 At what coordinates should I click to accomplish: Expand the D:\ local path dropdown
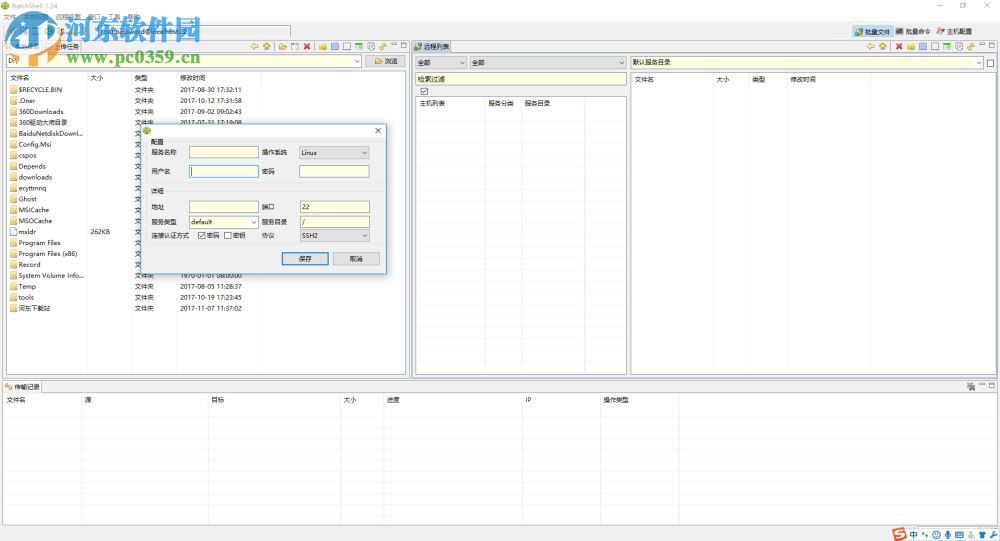[x=357, y=61]
